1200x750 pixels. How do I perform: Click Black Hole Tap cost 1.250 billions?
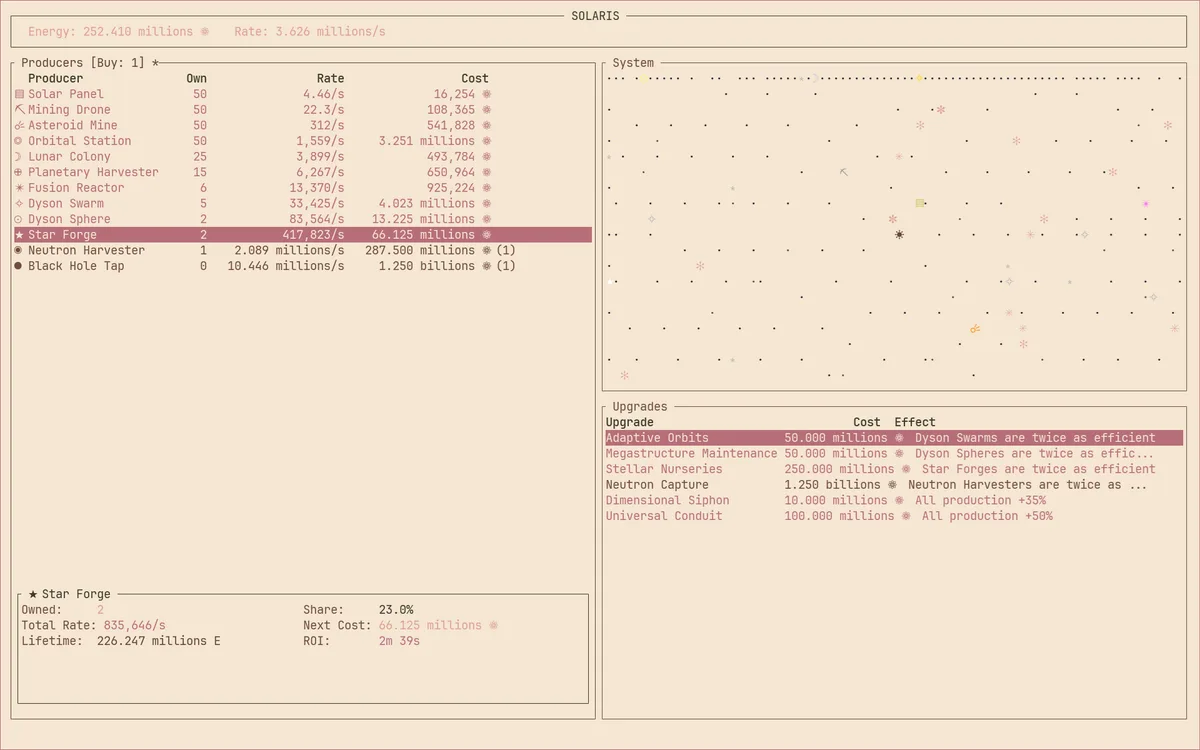click(x=427, y=266)
